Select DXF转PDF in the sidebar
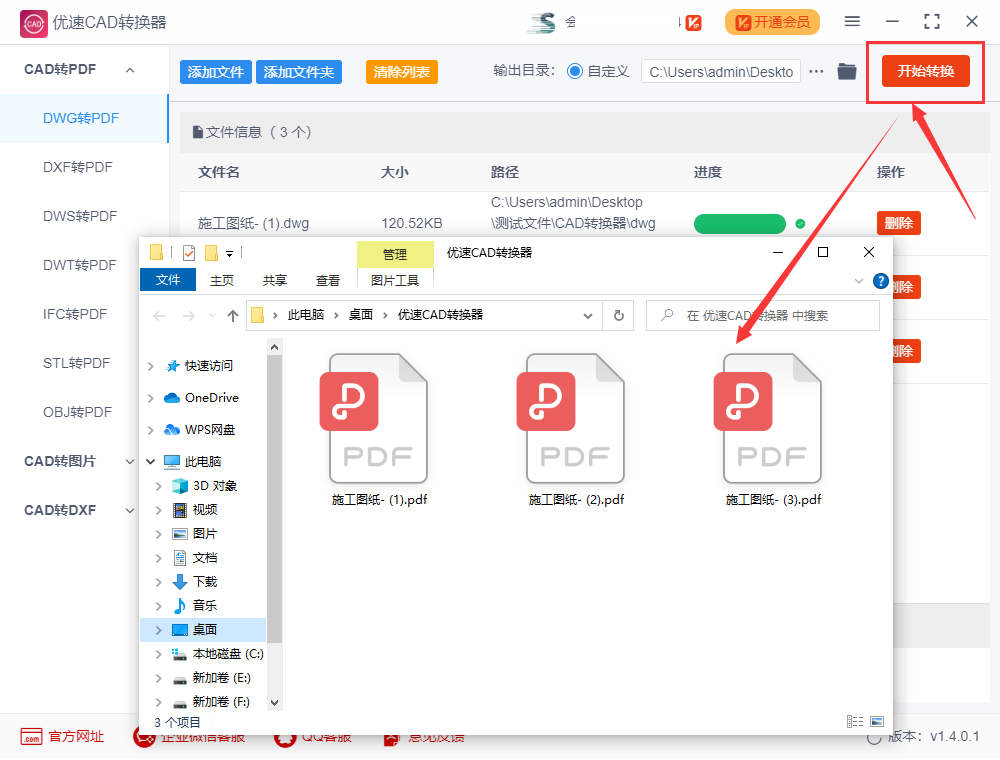1000x760 pixels. [78, 167]
